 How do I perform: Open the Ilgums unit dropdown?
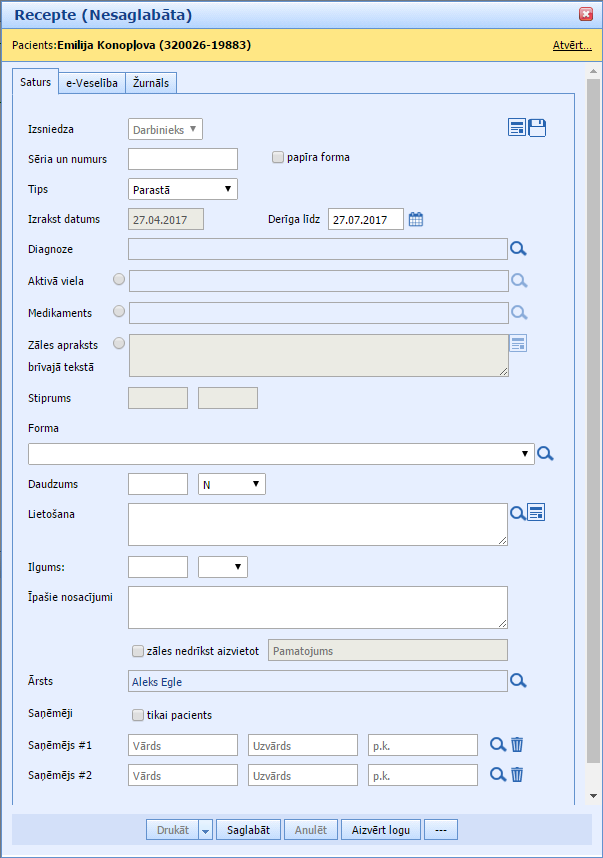tap(223, 567)
